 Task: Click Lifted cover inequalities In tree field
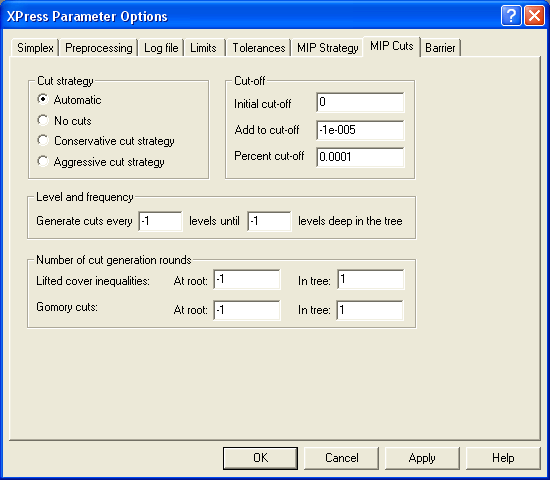371,279
